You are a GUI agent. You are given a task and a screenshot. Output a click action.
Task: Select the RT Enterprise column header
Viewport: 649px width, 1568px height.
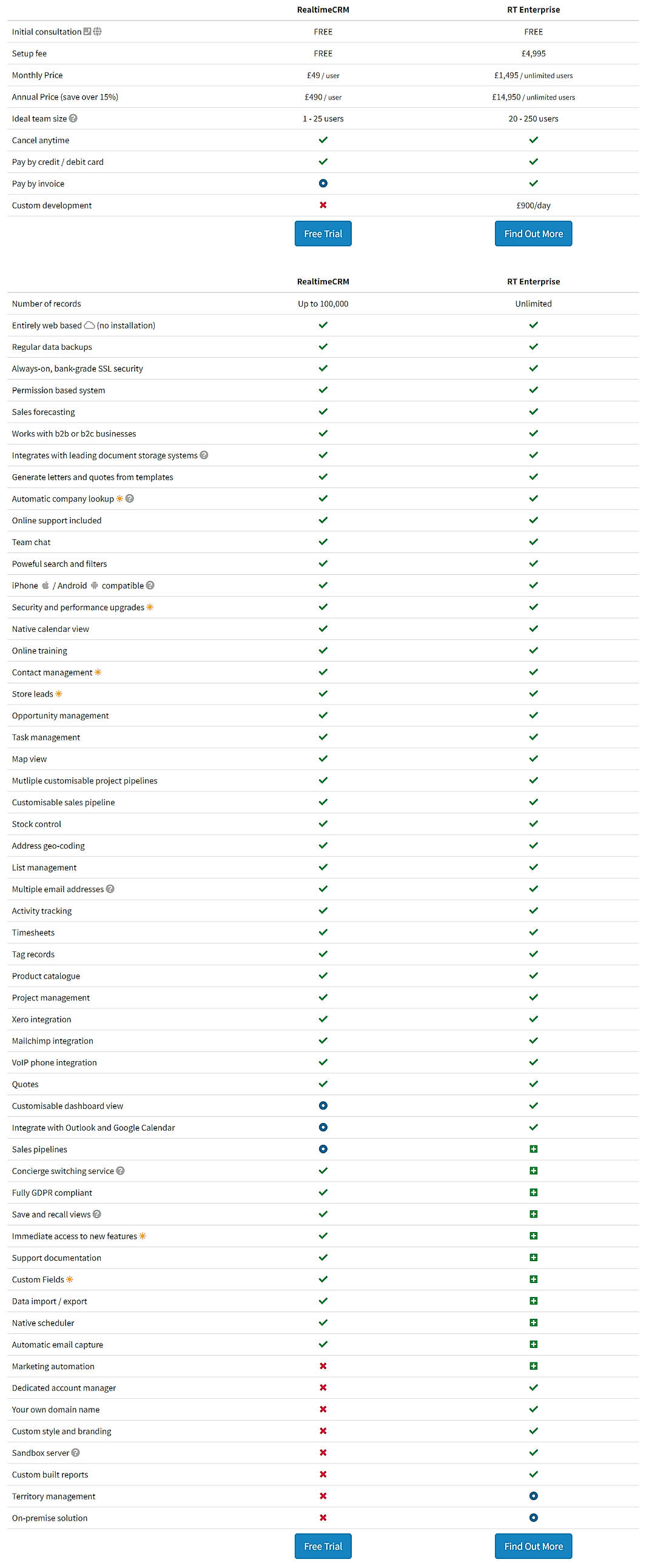click(533, 9)
